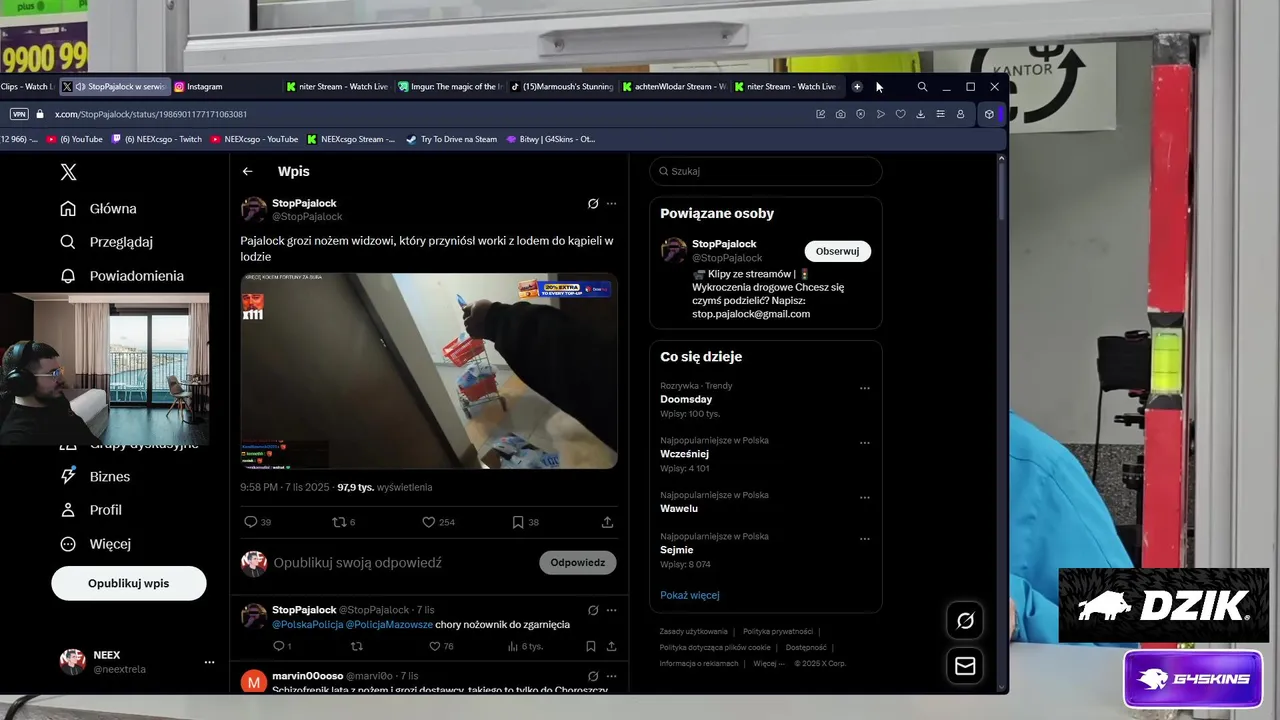This screenshot has width=1280, height=720.
Task: Open @PolicjaMazowsze mention link
Action: coord(389,625)
